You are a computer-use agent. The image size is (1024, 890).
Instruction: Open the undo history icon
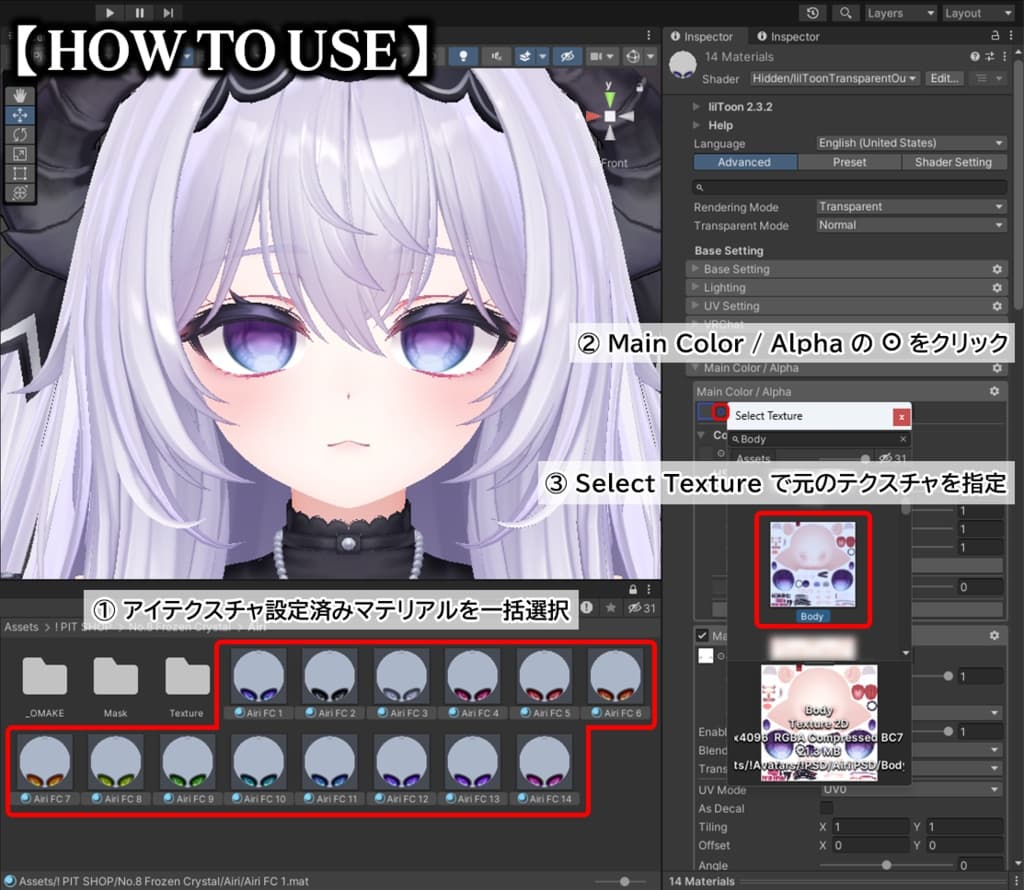tap(813, 13)
